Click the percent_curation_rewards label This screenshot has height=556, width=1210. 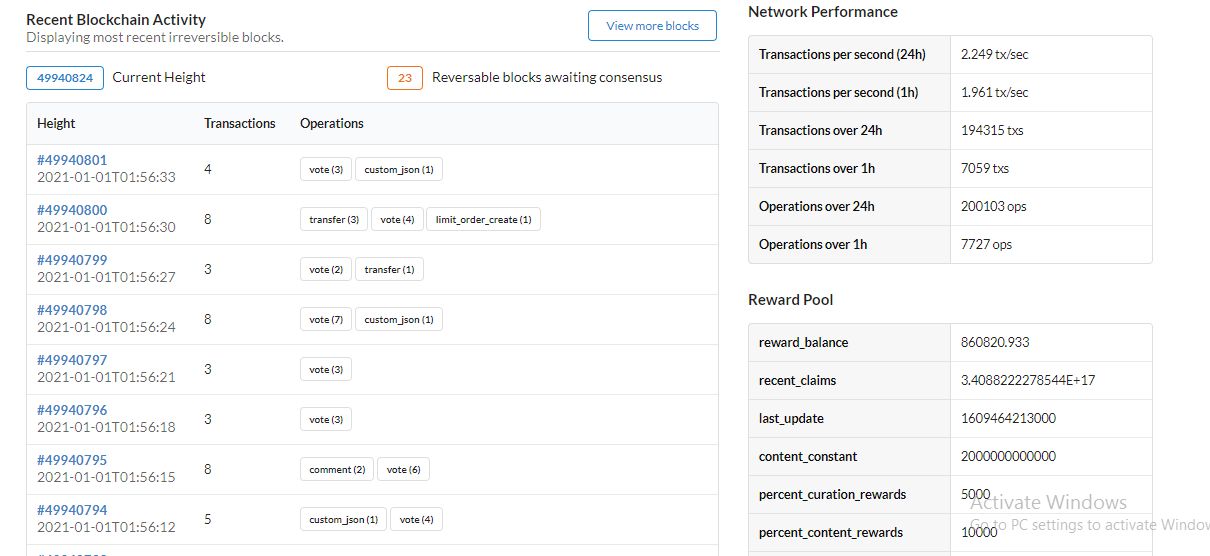(832, 494)
